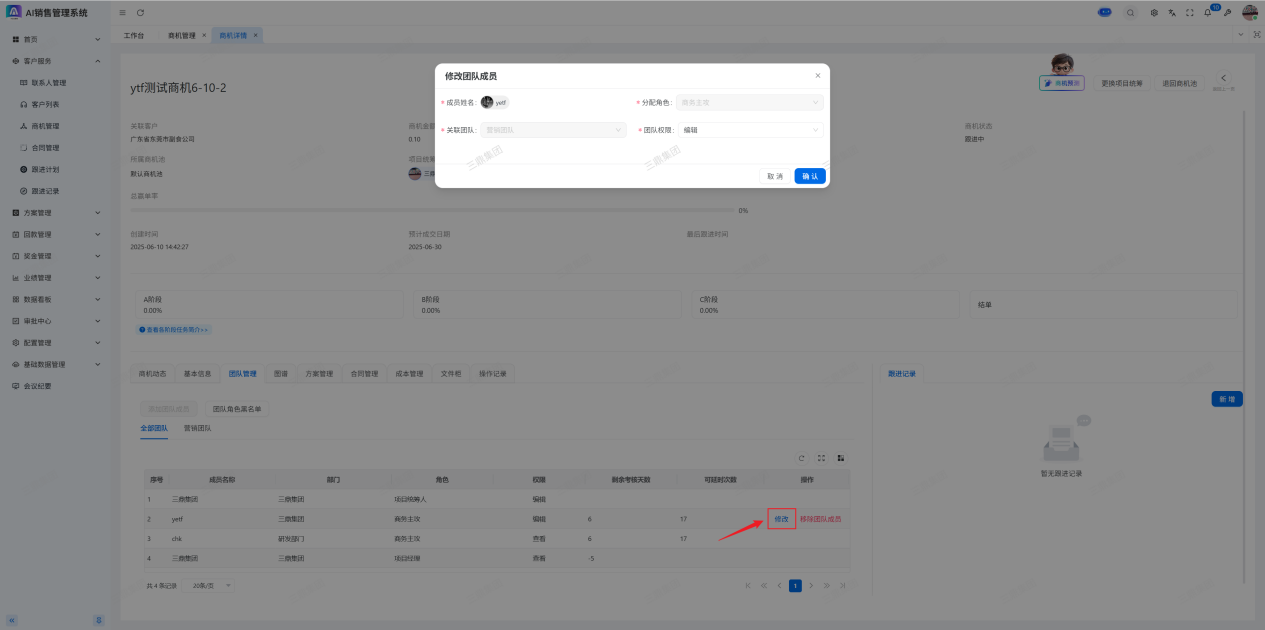Open the 团队权限 dropdown
Viewport: 1265px width, 630px height.
pos(751,130)
